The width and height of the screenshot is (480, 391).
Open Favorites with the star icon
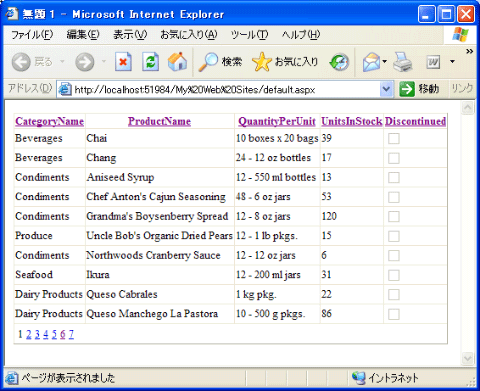point(262,62)
